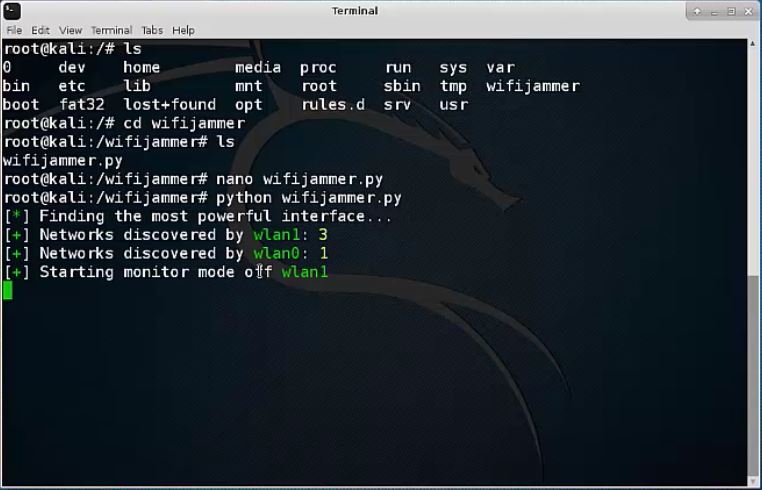Click the 'media' directory entry
The width and height of the screenshot is (762, 490).
pos(258,67)
